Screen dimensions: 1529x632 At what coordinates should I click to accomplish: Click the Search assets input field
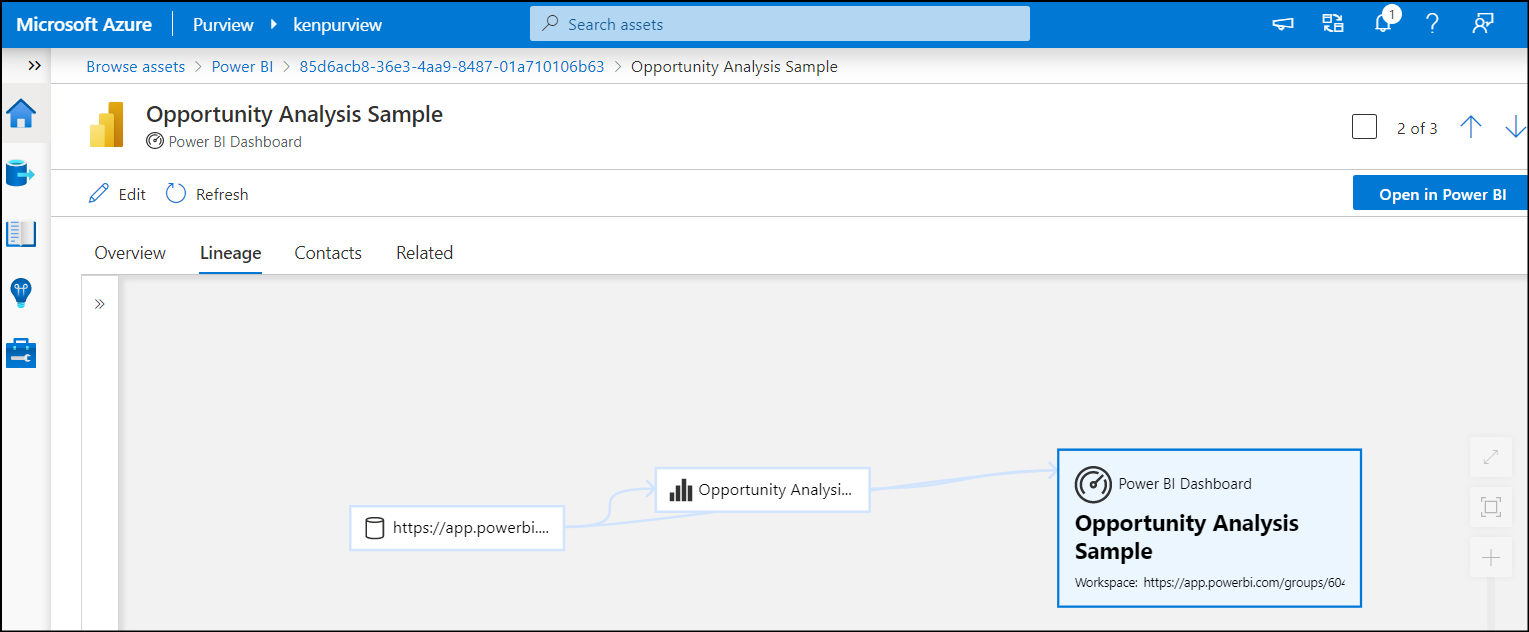(780, 24)
